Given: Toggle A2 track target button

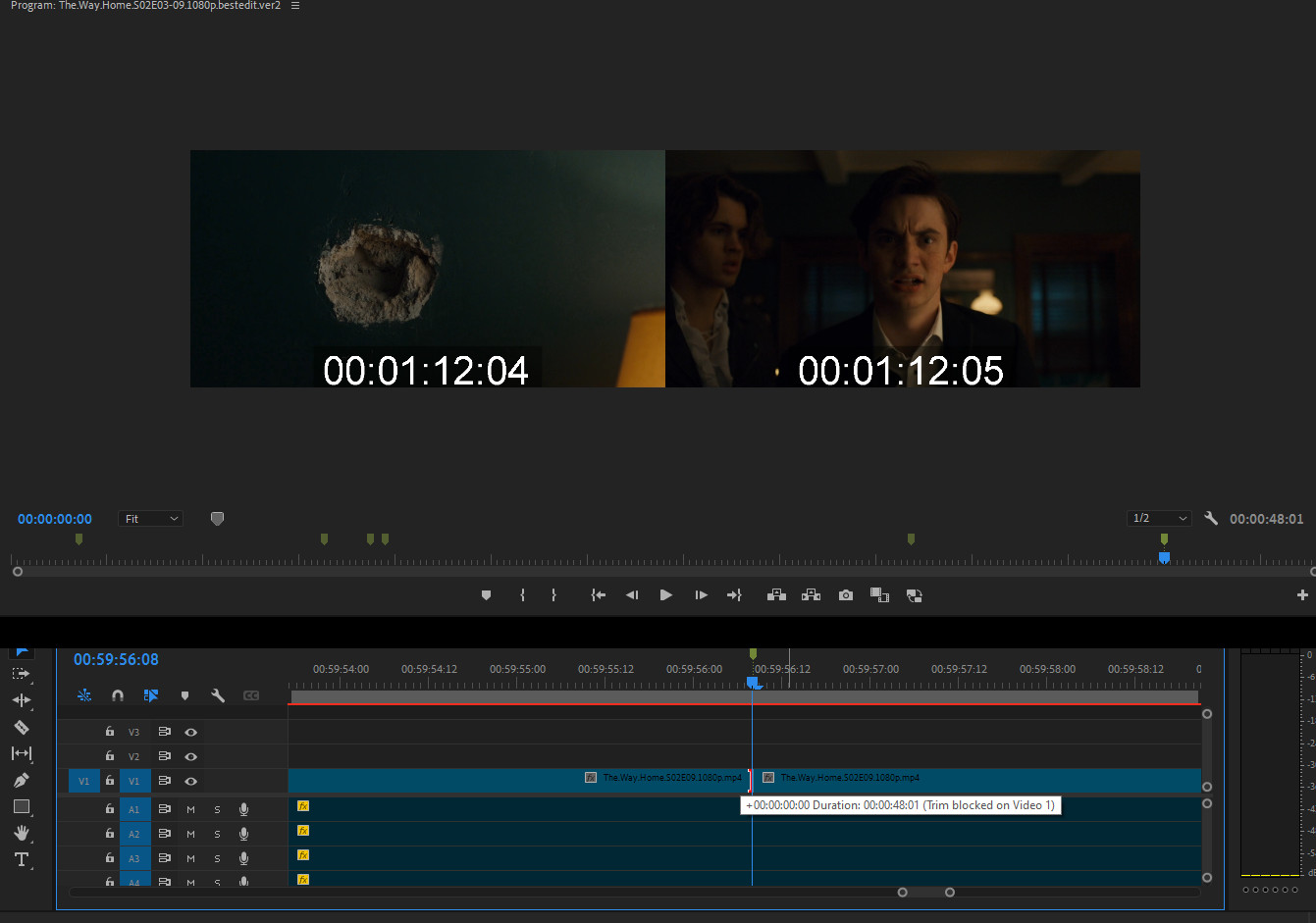Looking at the screenshot, I should pos(134,835).
